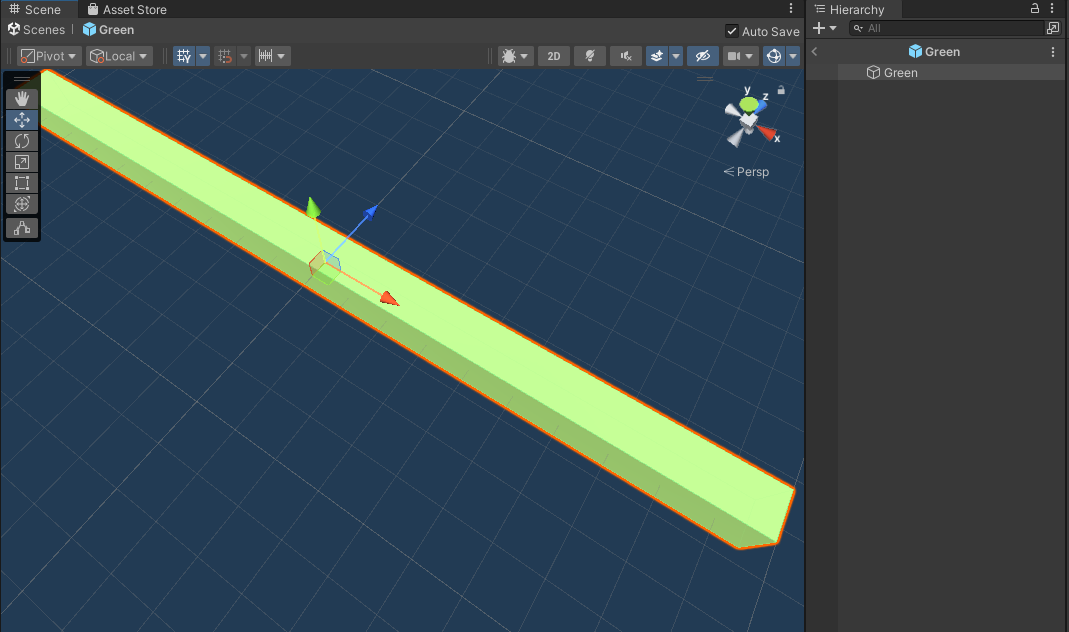1069x632 pixels.
Task: Open scene camera settings dropdown
Action: click(x=740, y=56)
